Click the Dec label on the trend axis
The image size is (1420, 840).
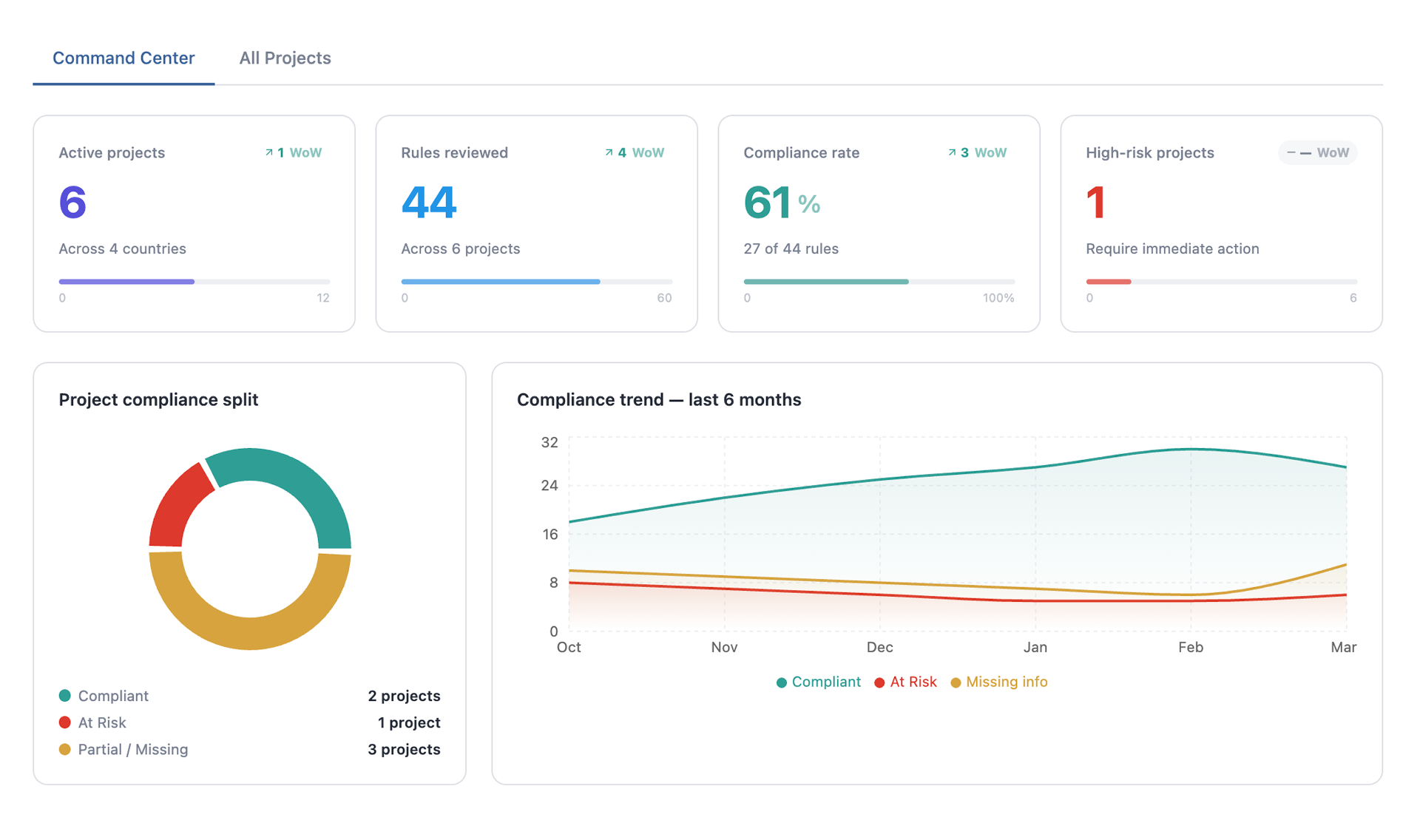pos(879,647)
